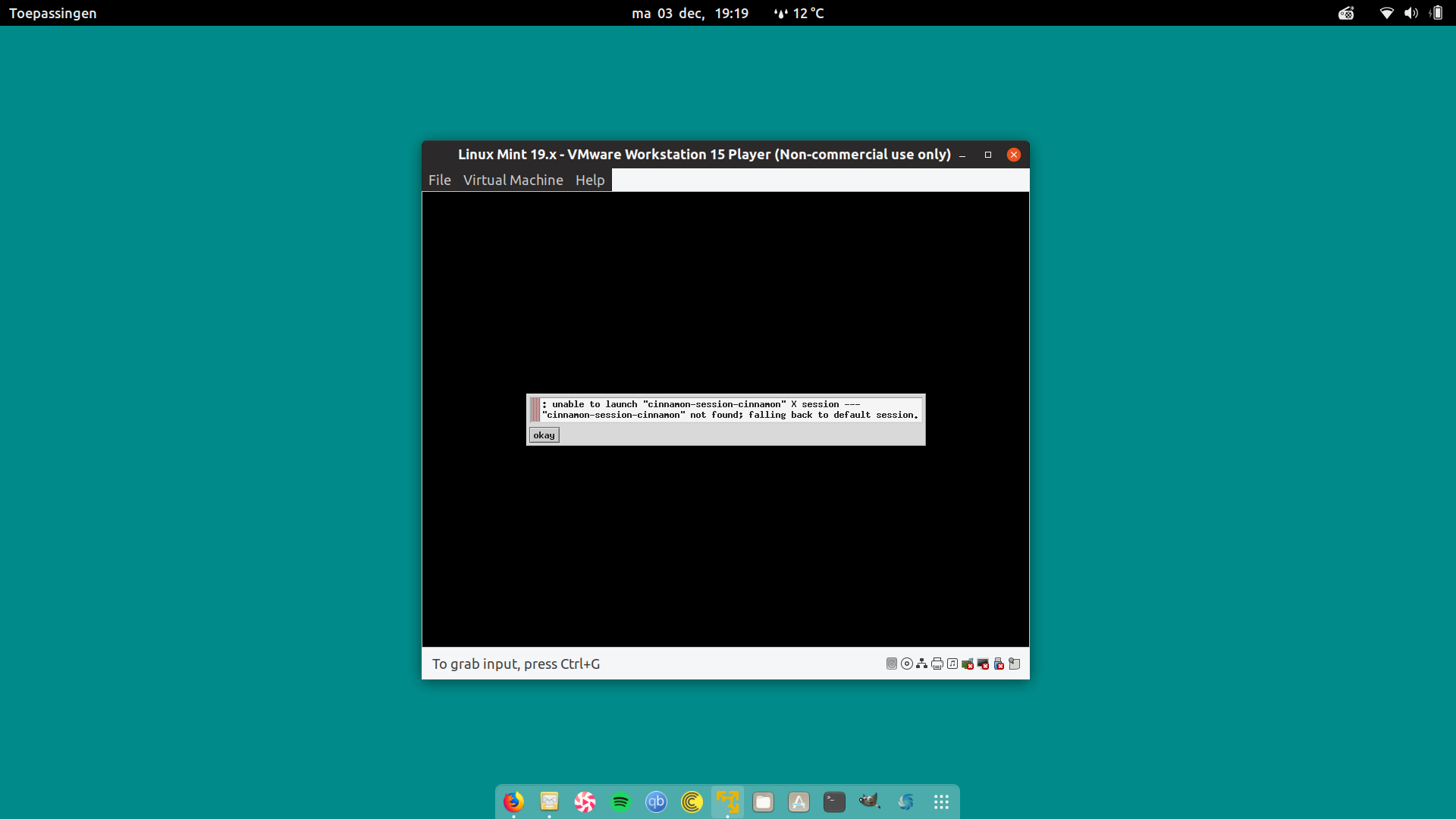The height and width of the screenshot is (819, 1456).
Task: Click the message log icon in status bar
Action: coord(1015,664)
